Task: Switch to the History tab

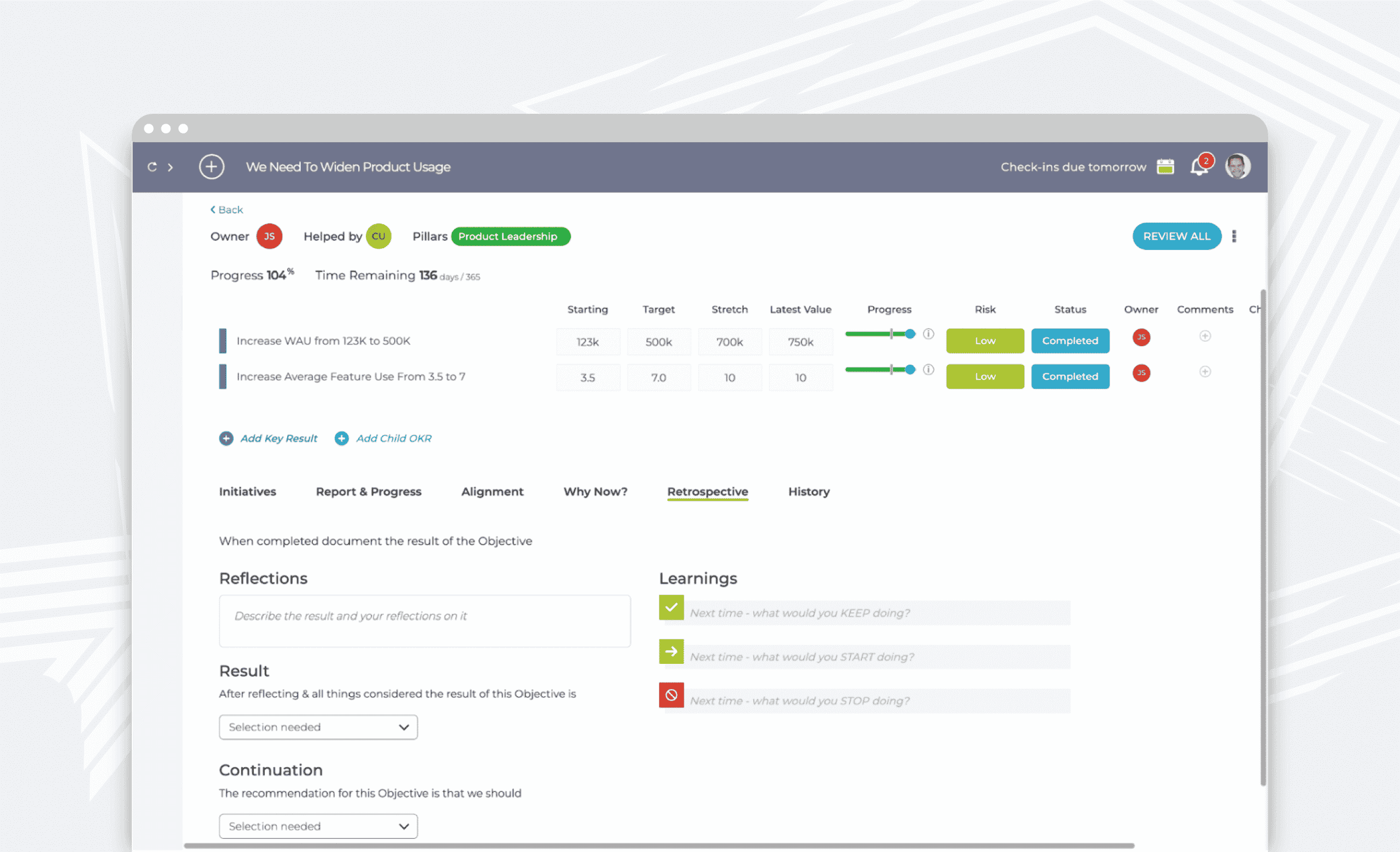Action: (x=808, y=491)
